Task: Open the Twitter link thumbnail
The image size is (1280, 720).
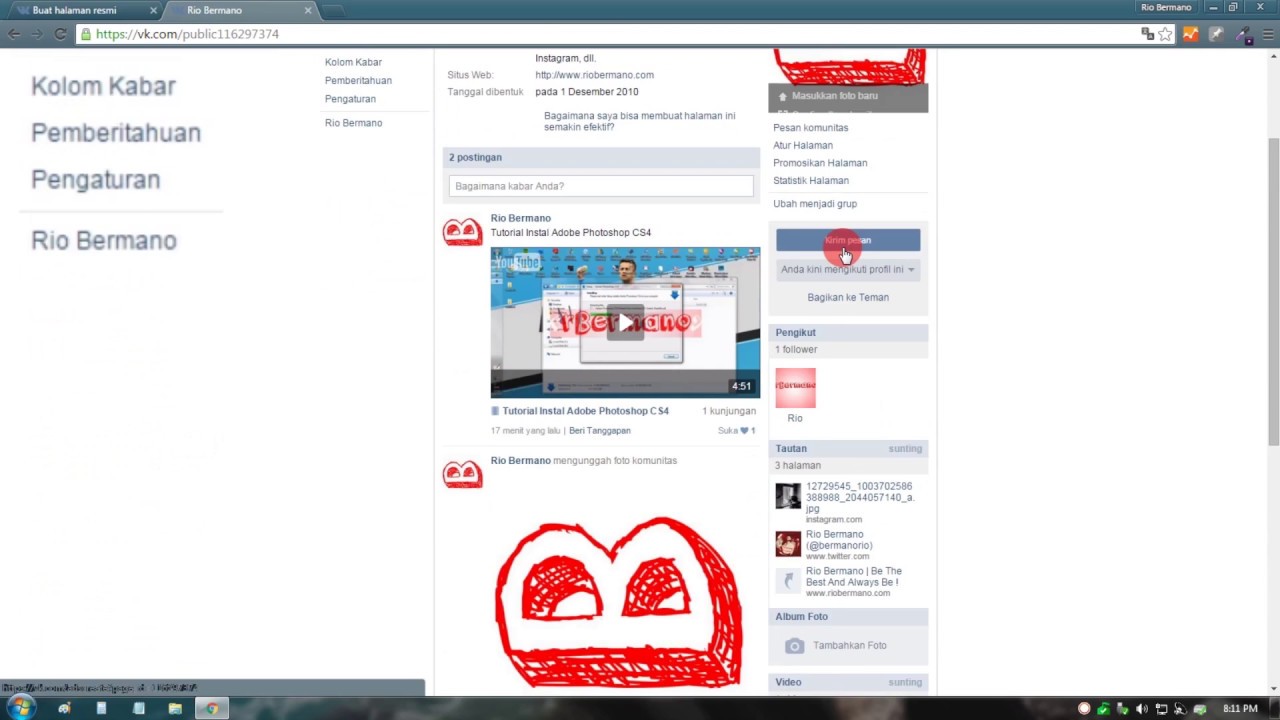Action: (x=788, y=543)
